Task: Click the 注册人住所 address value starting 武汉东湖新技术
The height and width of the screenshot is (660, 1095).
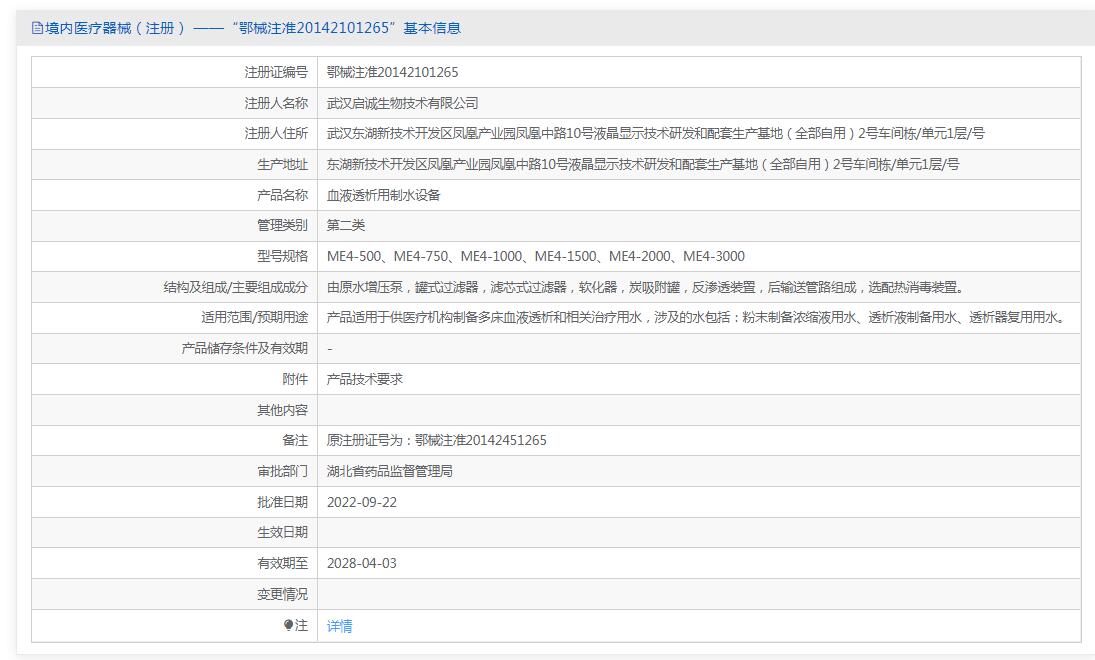Action: (656, 133)
